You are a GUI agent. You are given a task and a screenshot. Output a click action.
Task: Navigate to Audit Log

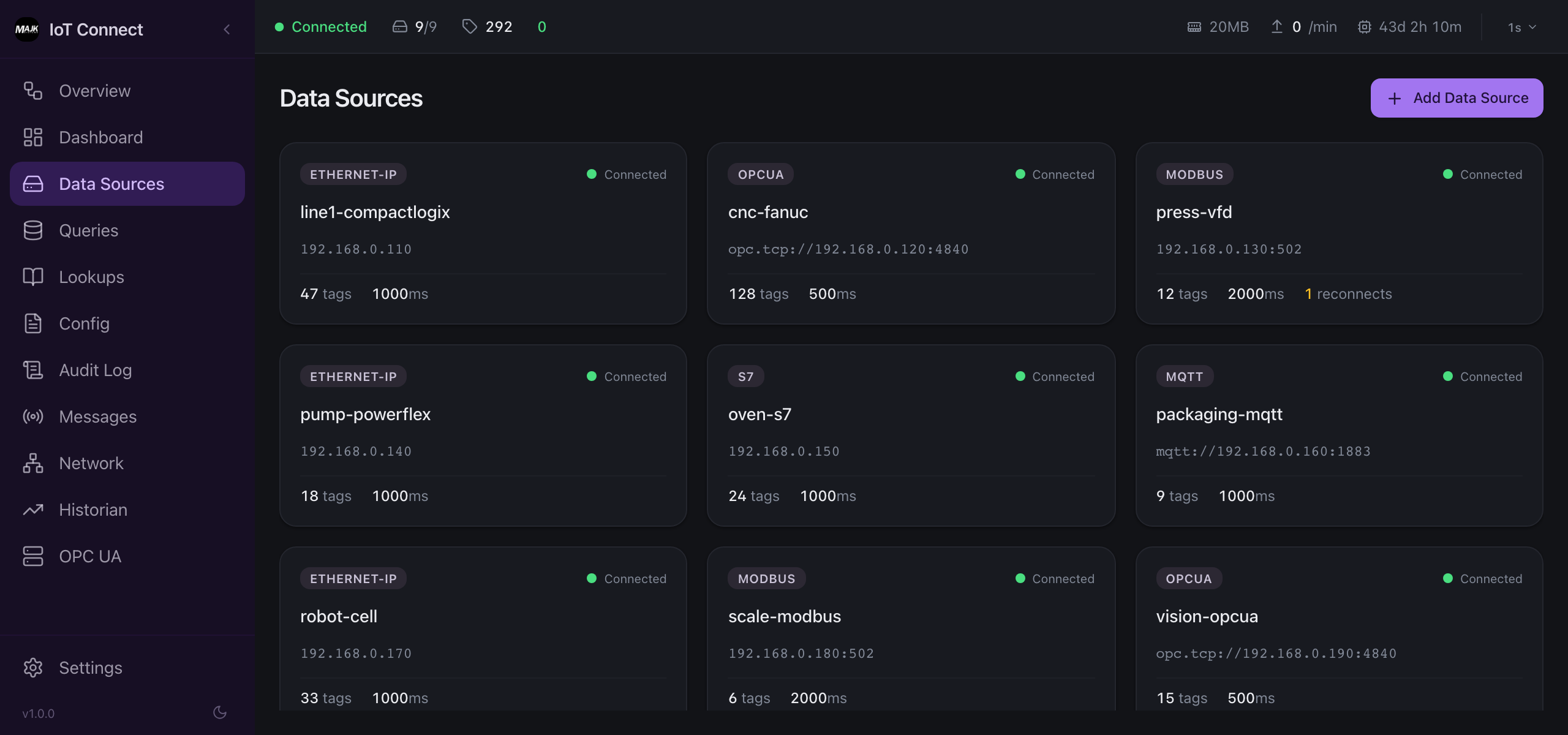pyautogui.click(x=127, y=370)
